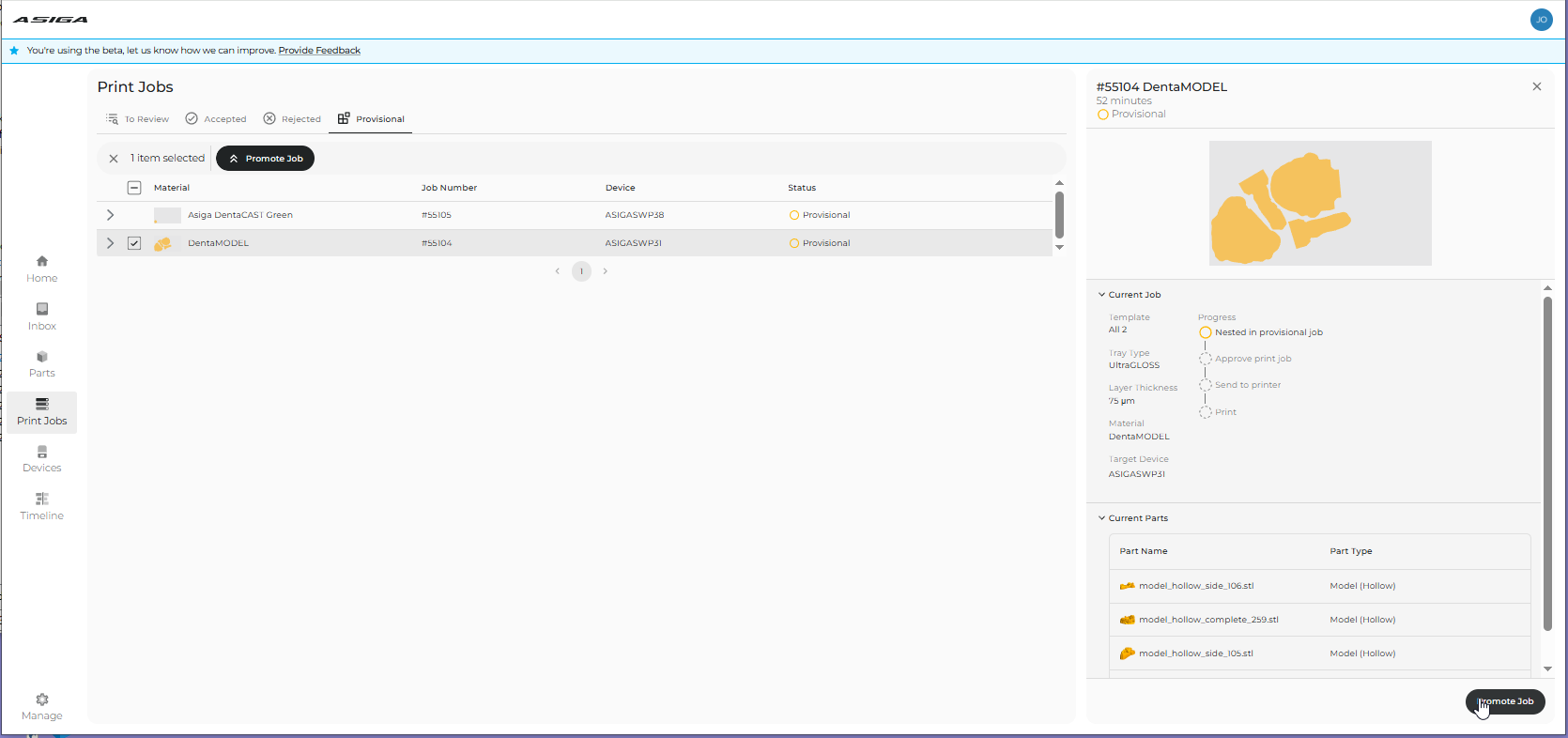Image resolution: width=1568 pixels, height=738 pixels.
Task: Click the 1 item selected label
Action: pos(167,159)
